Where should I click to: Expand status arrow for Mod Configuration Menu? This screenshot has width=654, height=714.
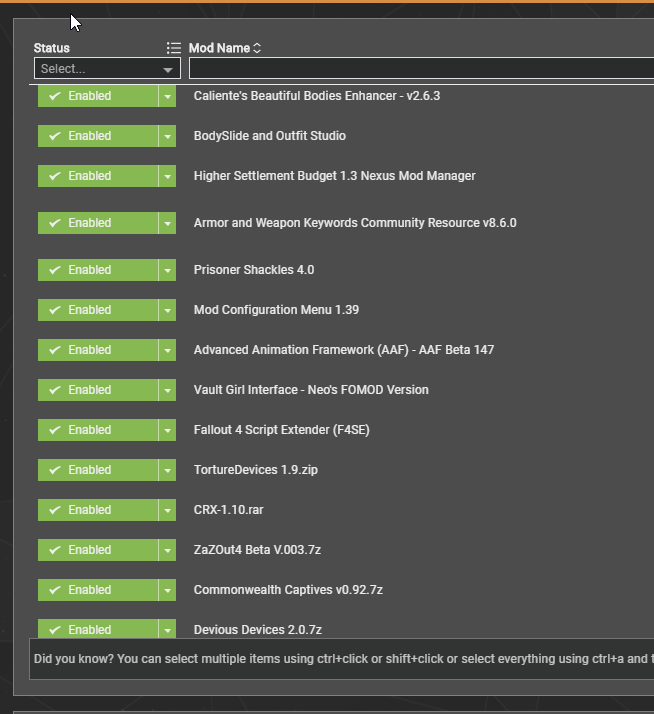167,310
